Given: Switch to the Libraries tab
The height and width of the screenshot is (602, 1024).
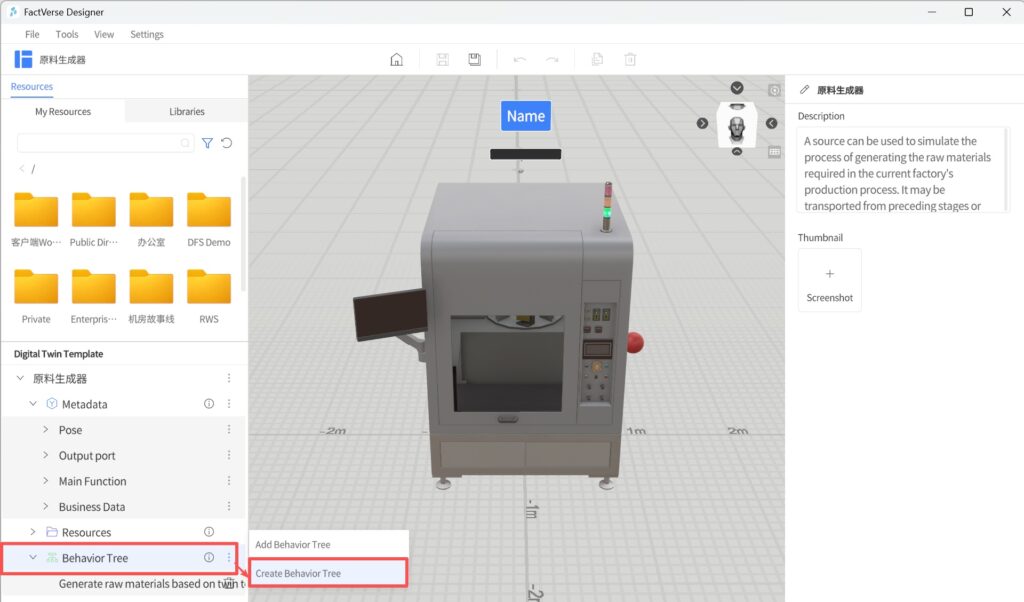Looking at the screenshot, I should tap(187, 112).
